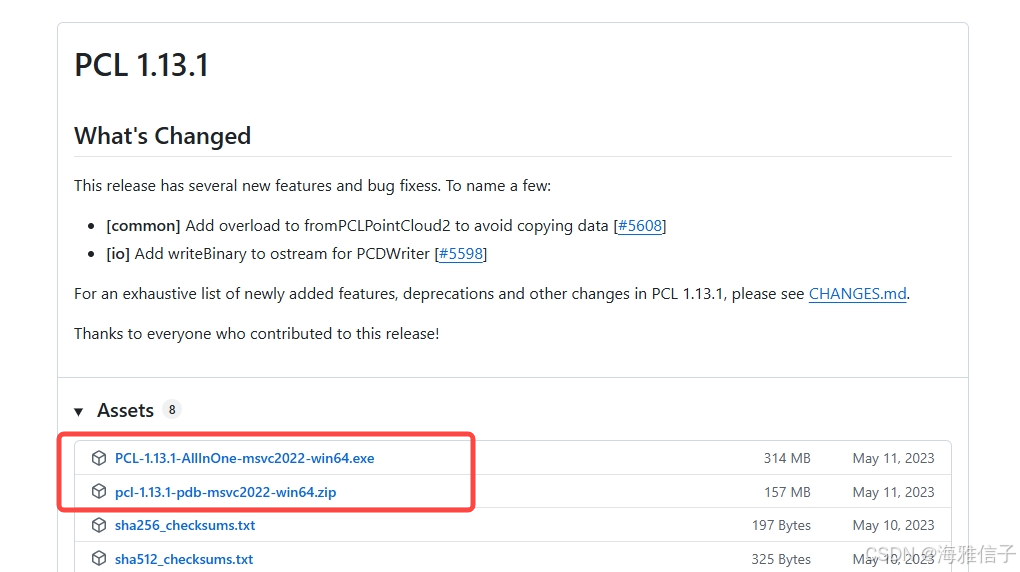Click the What's Changed heading
This screenshot has height=572, width=1020.
coord(163,136)
